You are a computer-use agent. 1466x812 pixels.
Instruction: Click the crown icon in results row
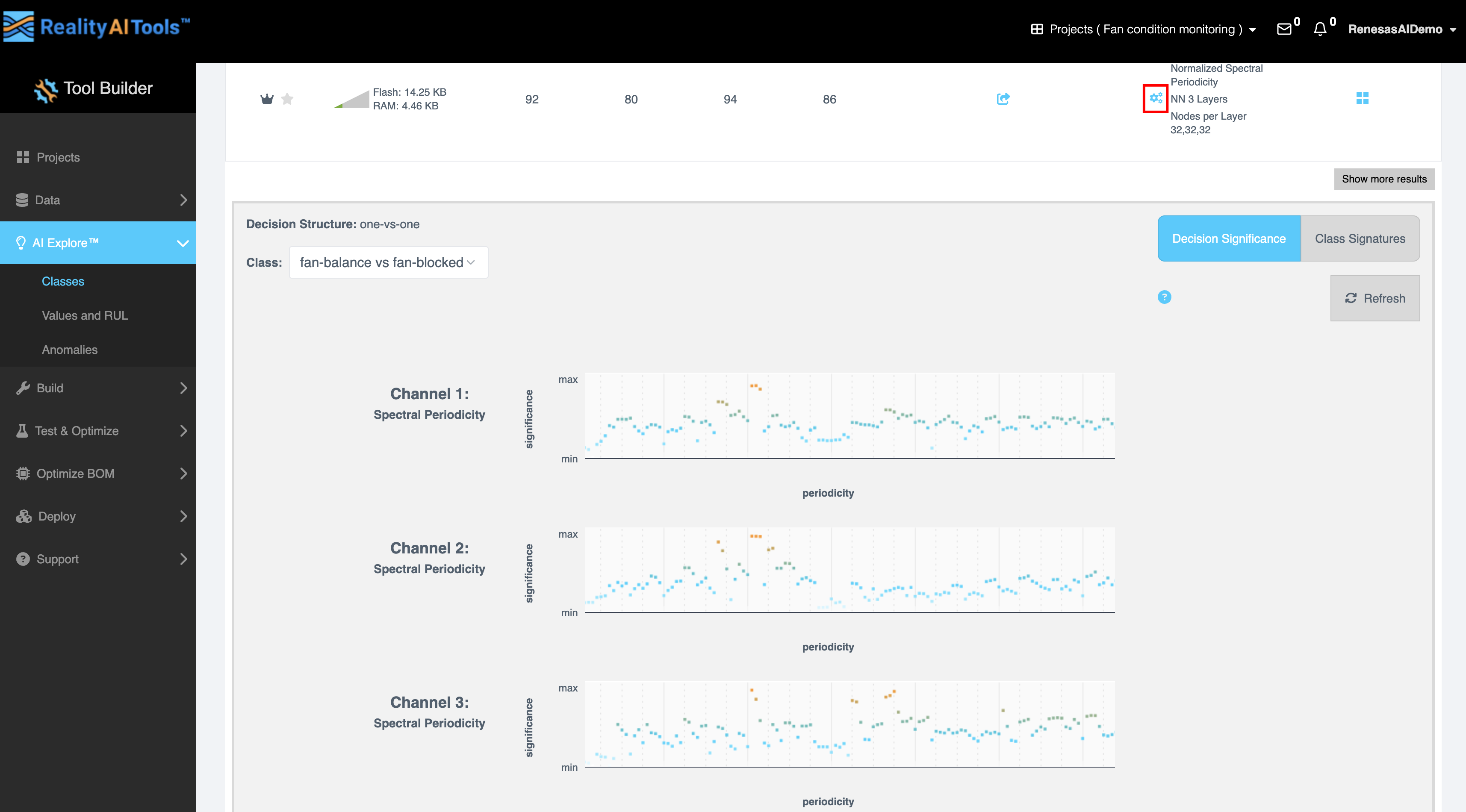coord(266,99)
